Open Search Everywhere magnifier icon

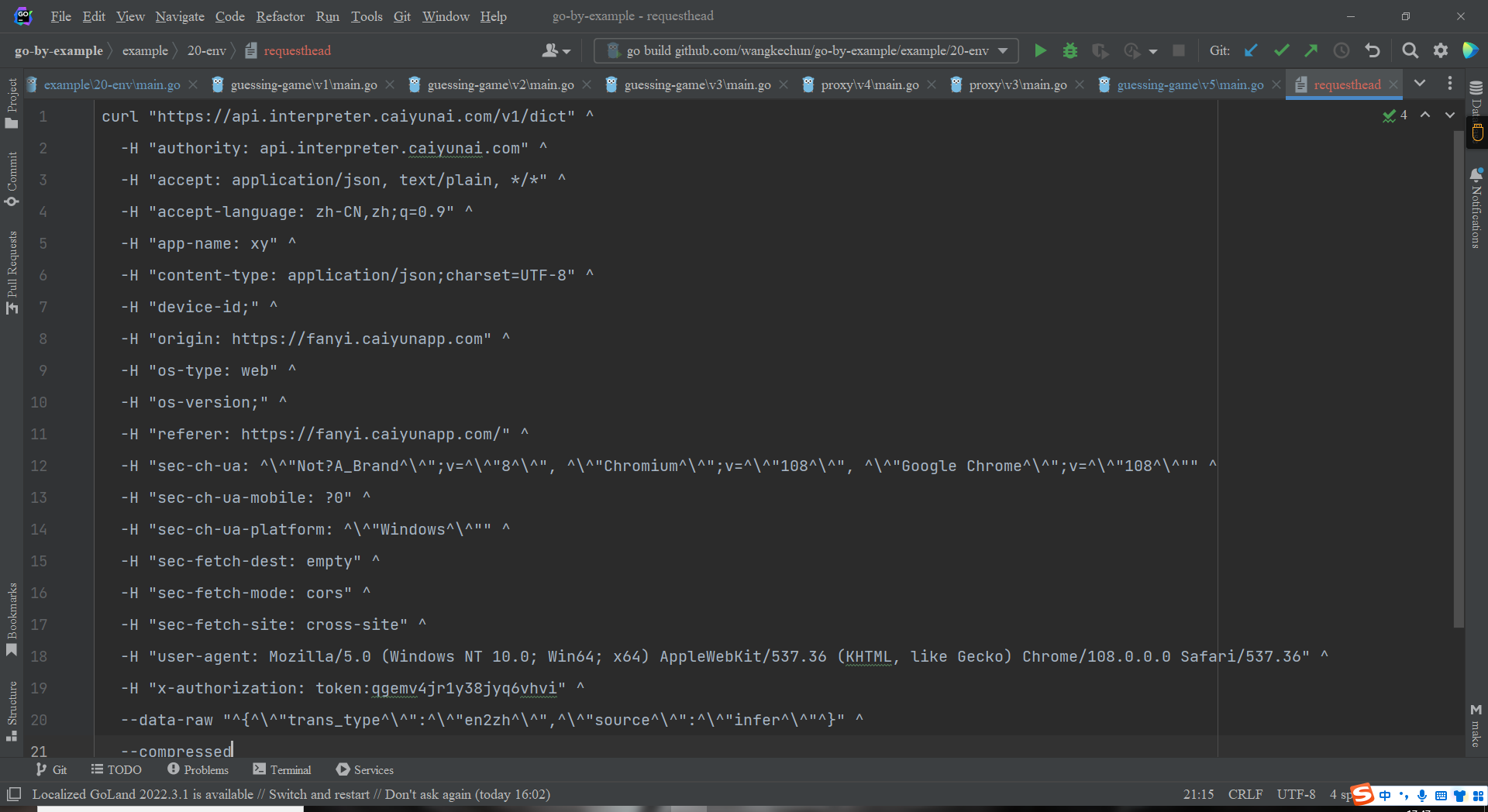click(1410, 51)
